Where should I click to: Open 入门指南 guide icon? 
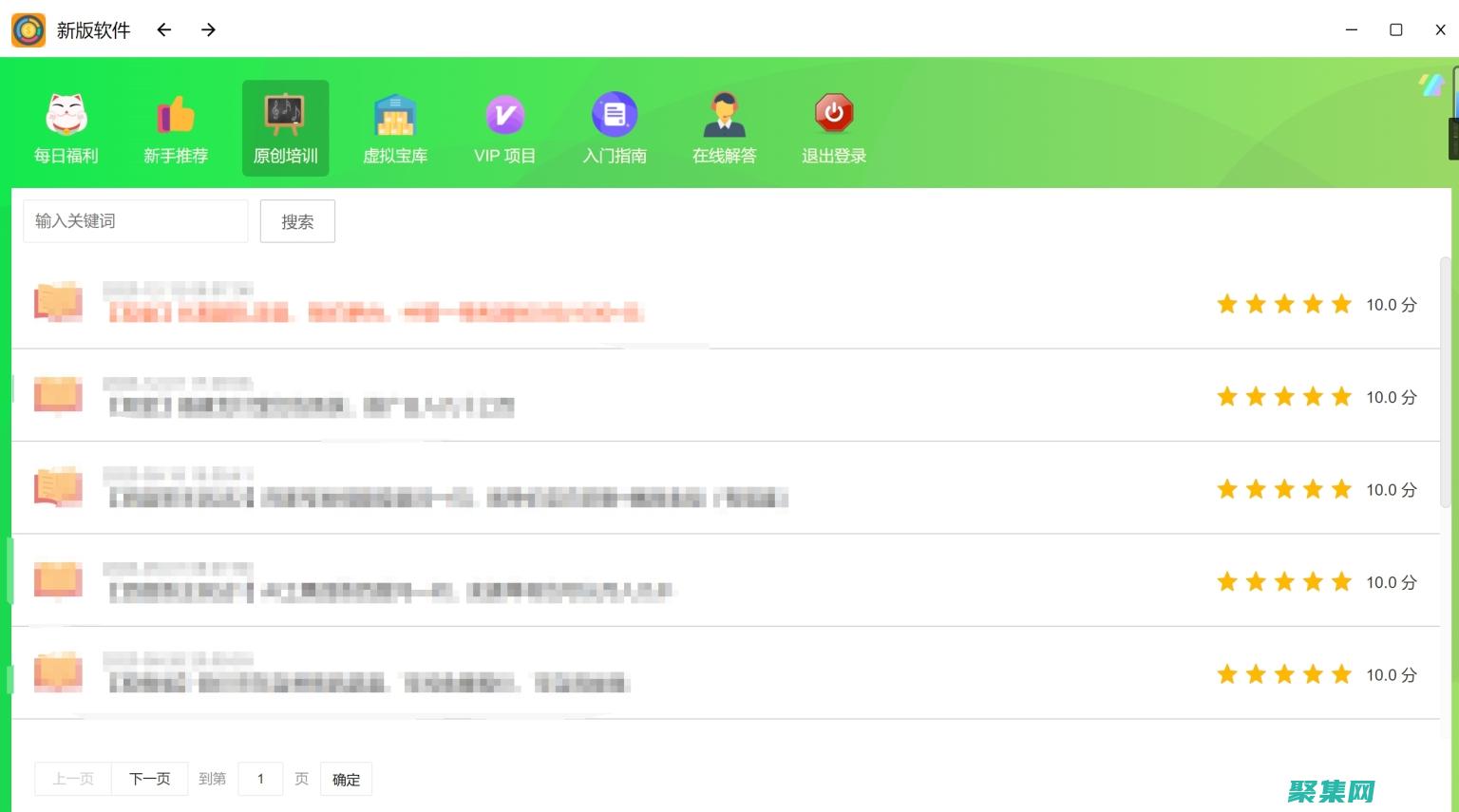pos(615,112)
